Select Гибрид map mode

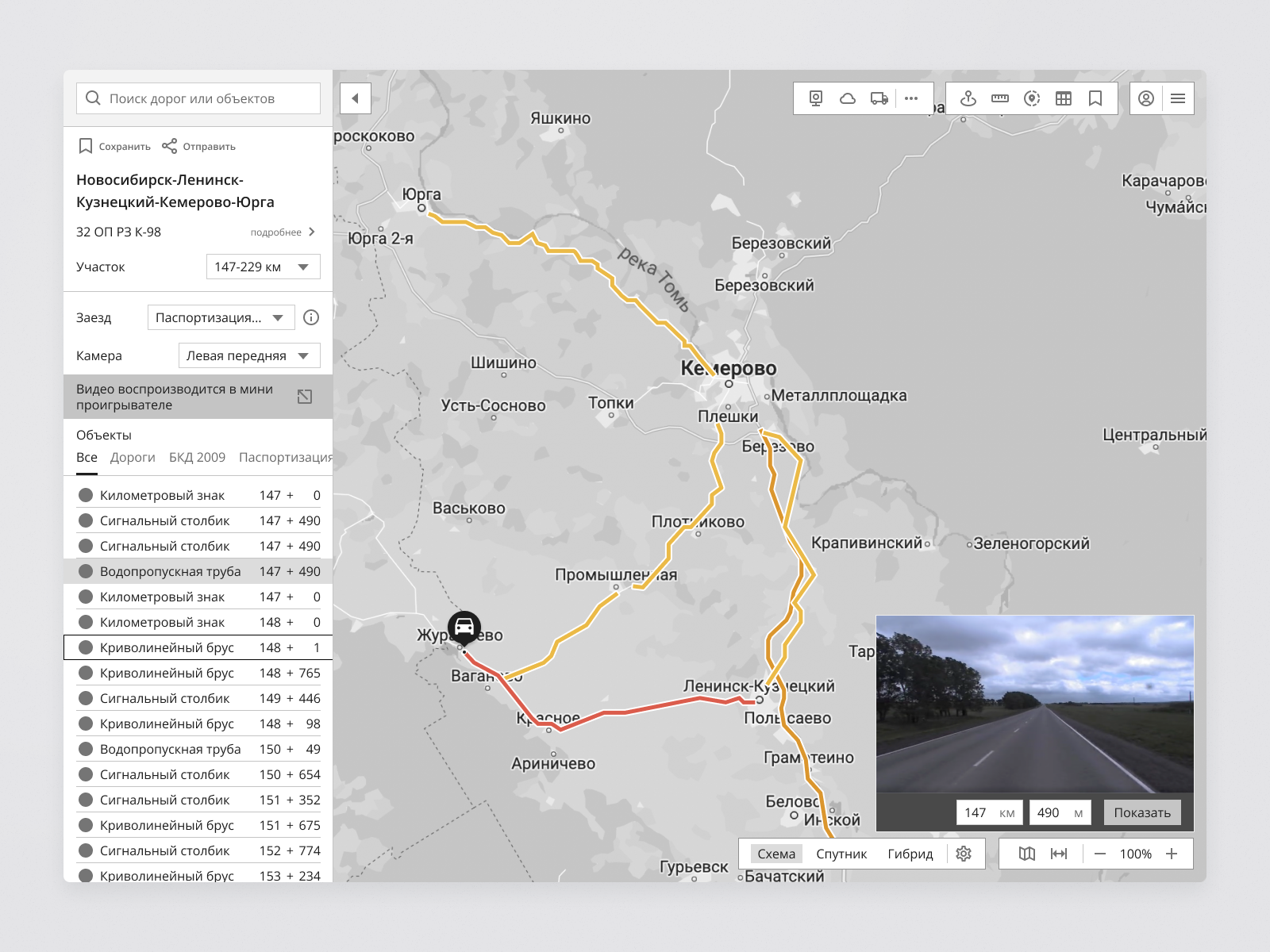910,854
